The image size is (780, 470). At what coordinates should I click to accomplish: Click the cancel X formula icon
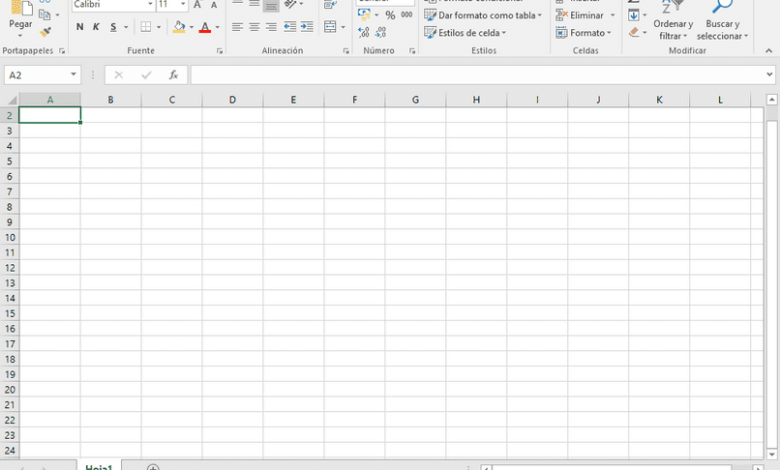coord(118,75)
